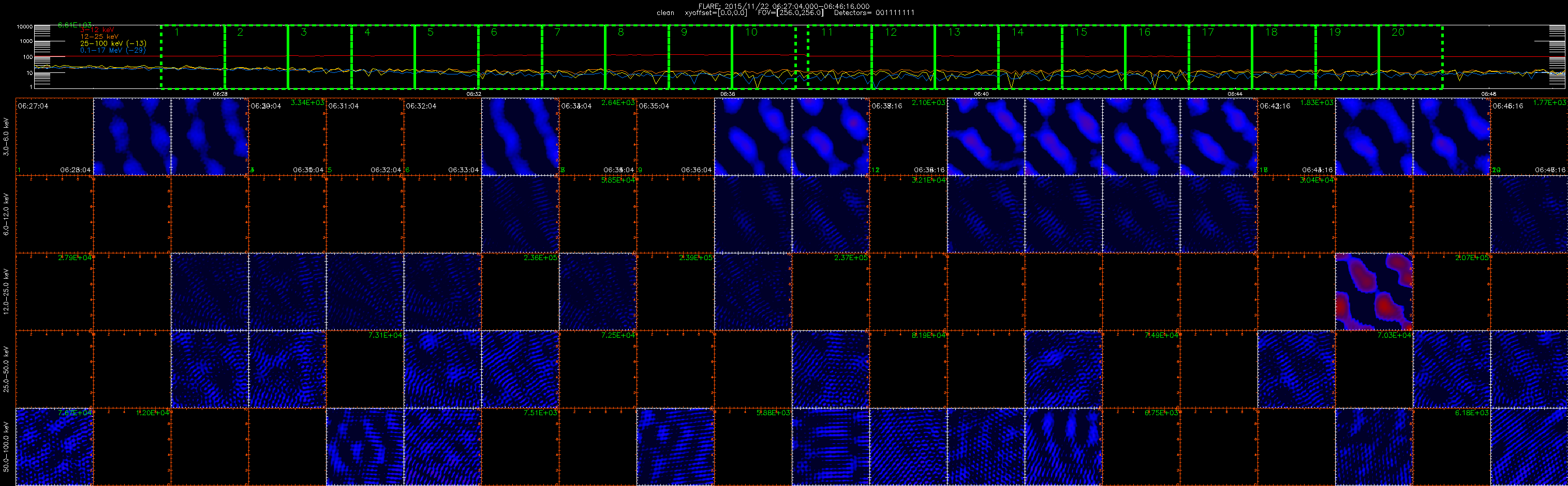Click interval 13 number label
The image size is (1568, 486).
click(954, 32)
